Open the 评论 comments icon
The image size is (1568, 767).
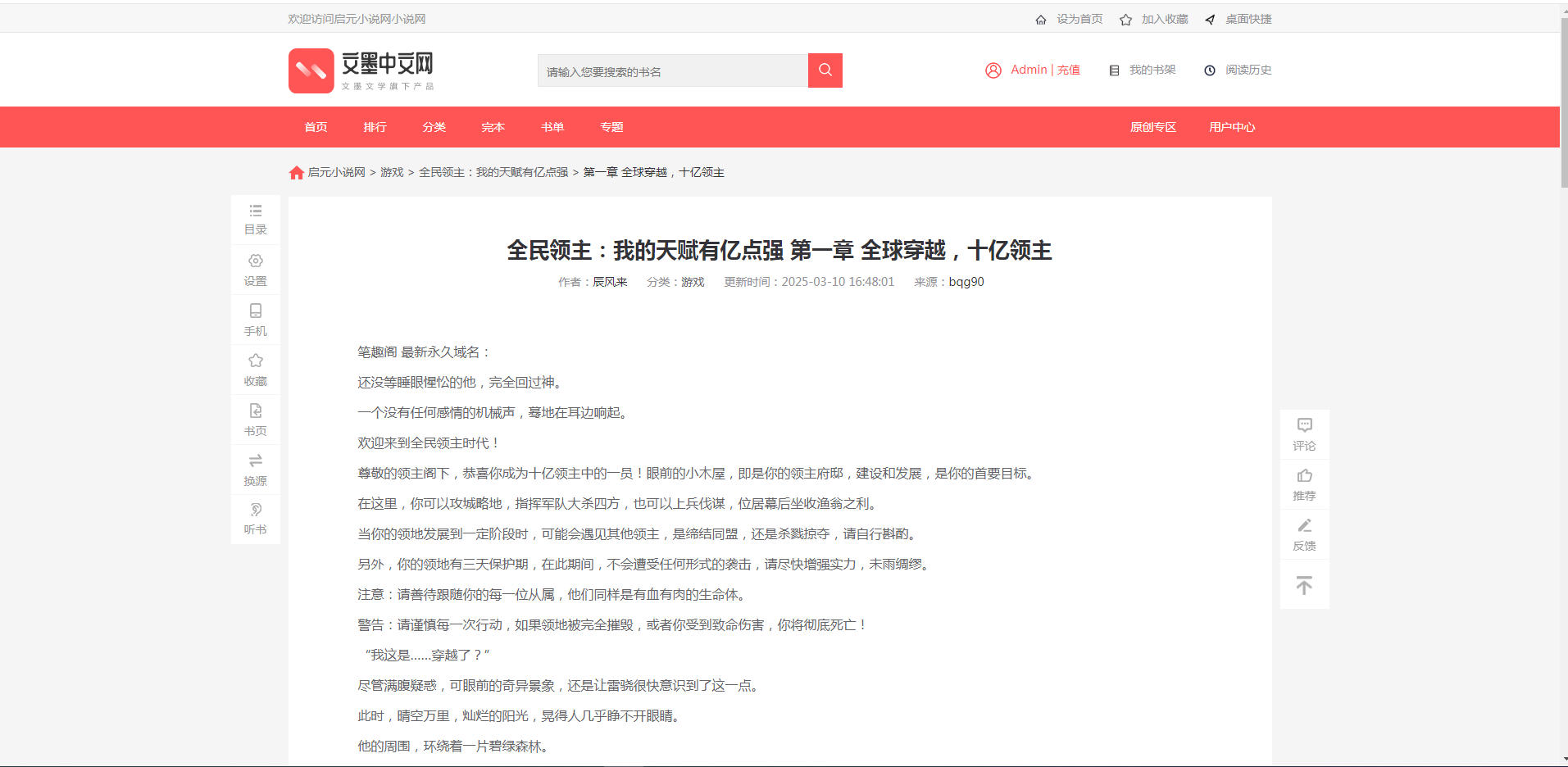[x=1304, y=425]
